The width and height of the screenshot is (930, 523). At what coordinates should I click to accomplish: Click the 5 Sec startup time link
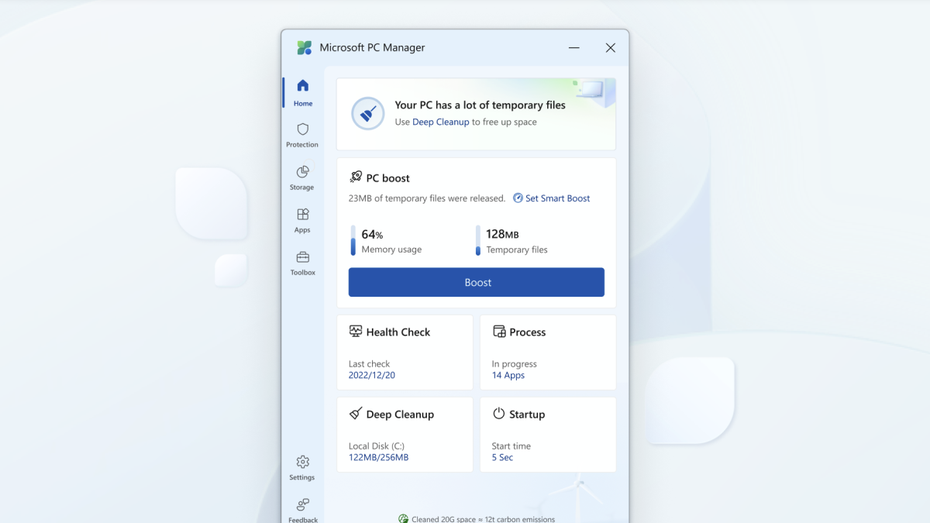[502, 457]
